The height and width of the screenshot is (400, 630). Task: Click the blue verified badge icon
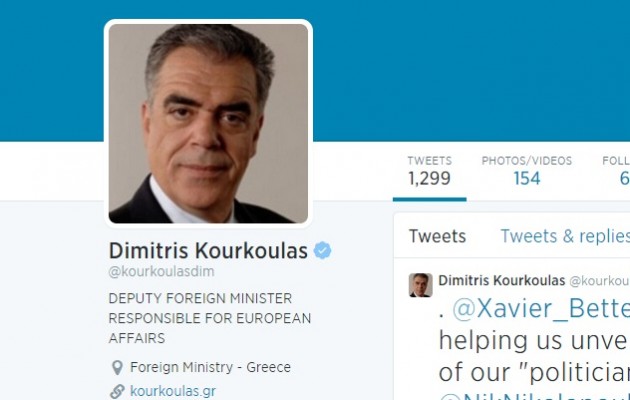(x=323, y=251)
